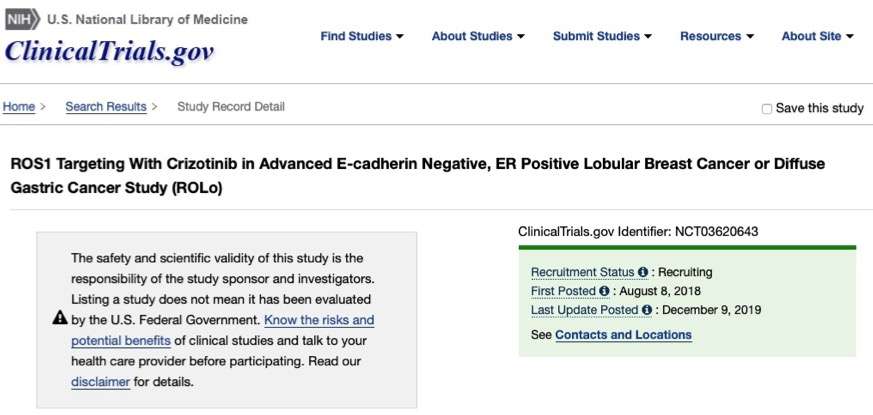
Task: Click the Last Update Posted label link
Action: click(x=585, y=310)
